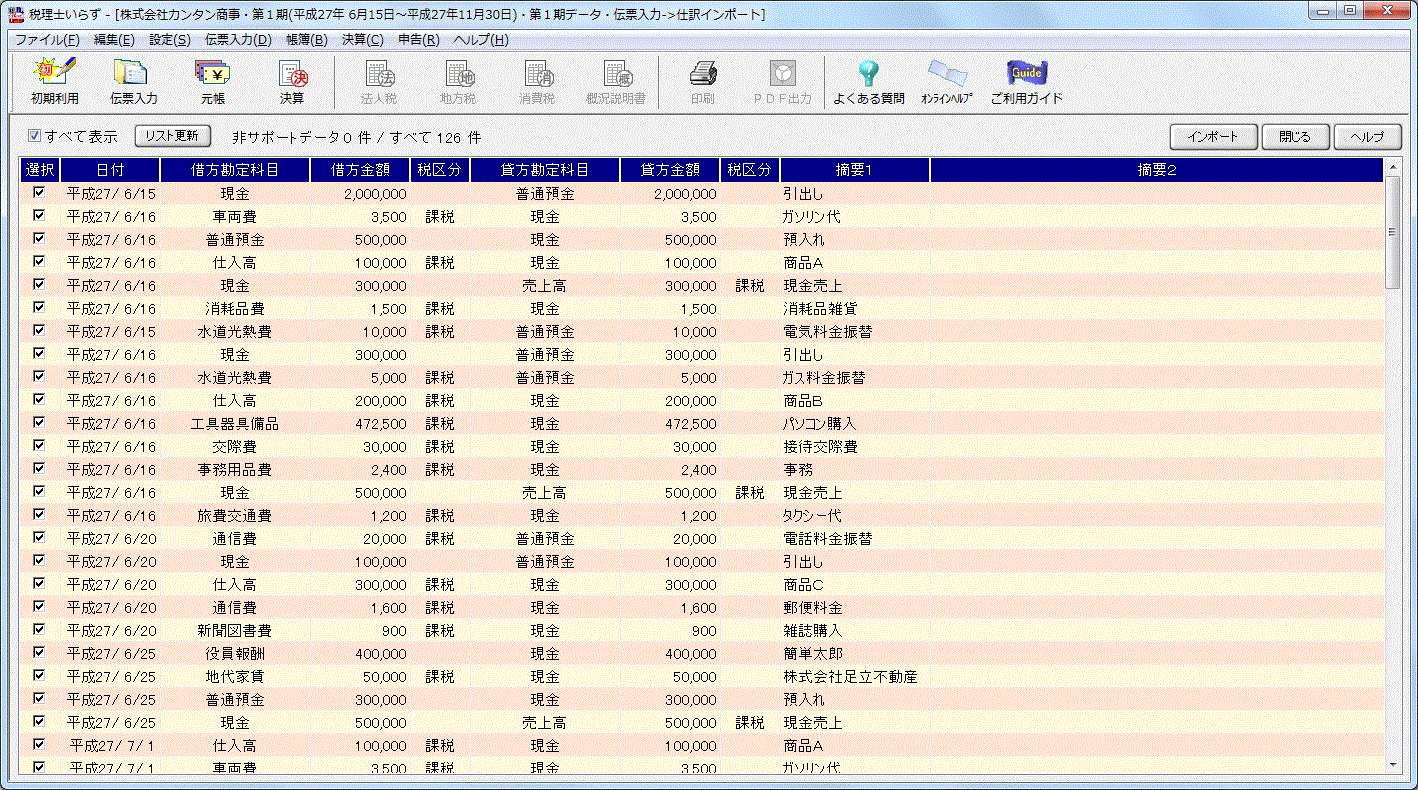Click the scrollbar down arrow
Viewport: 1418px width, 790px height.
tap(1393, 764)
